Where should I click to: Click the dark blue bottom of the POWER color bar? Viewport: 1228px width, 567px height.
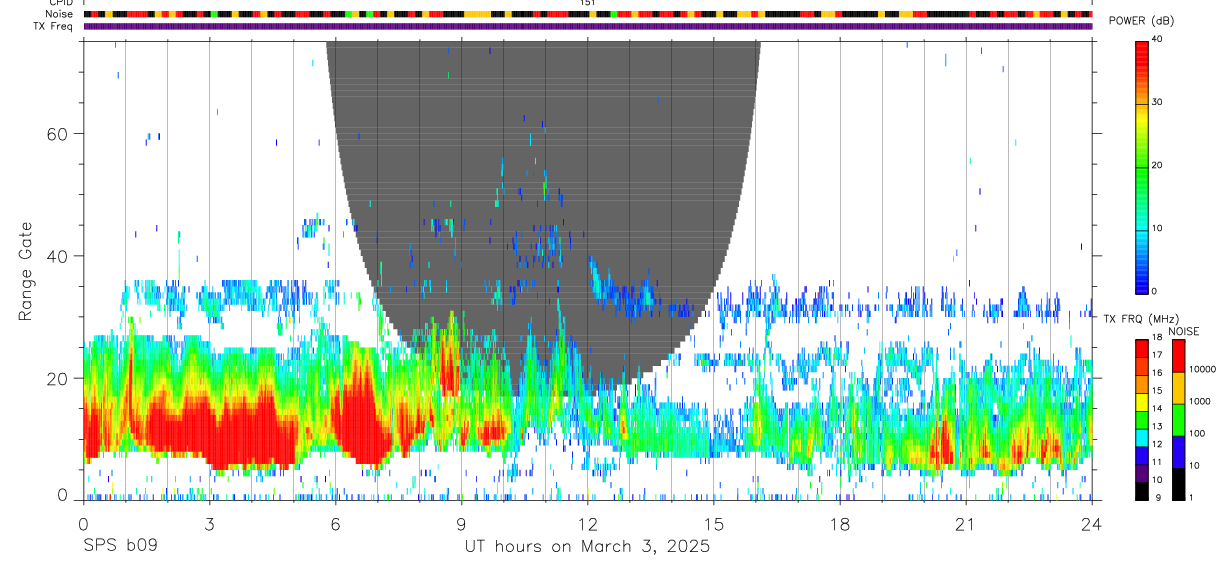click(1141, 286)
